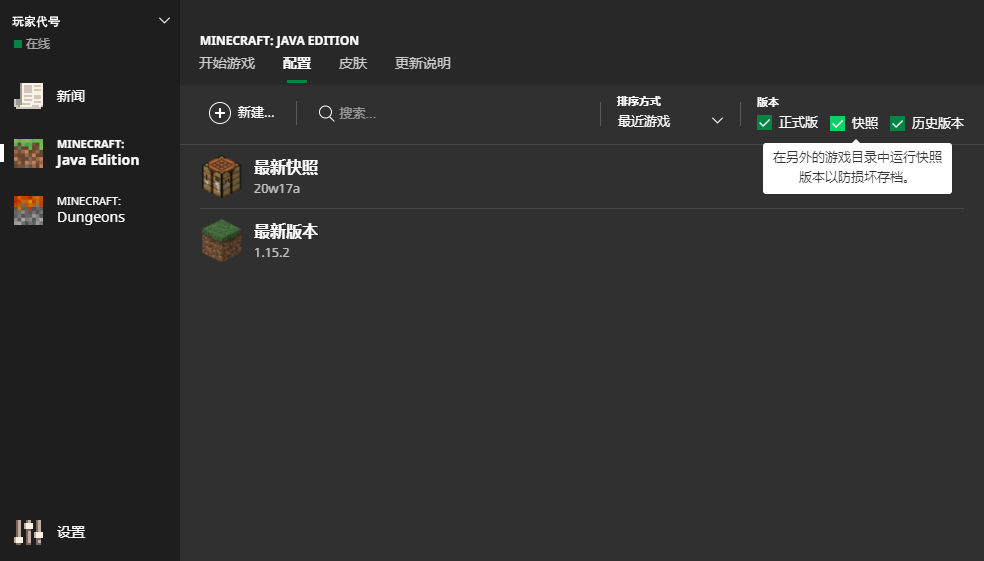Click the 玩家代号 account name

point(36,21)
